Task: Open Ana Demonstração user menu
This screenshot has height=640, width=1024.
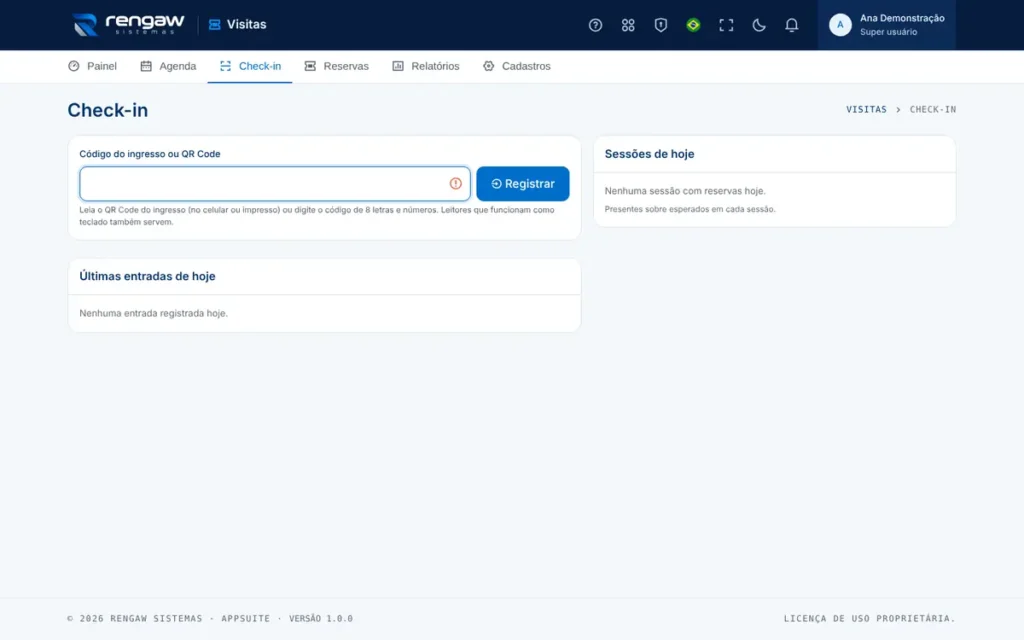Action: (886, 25)
